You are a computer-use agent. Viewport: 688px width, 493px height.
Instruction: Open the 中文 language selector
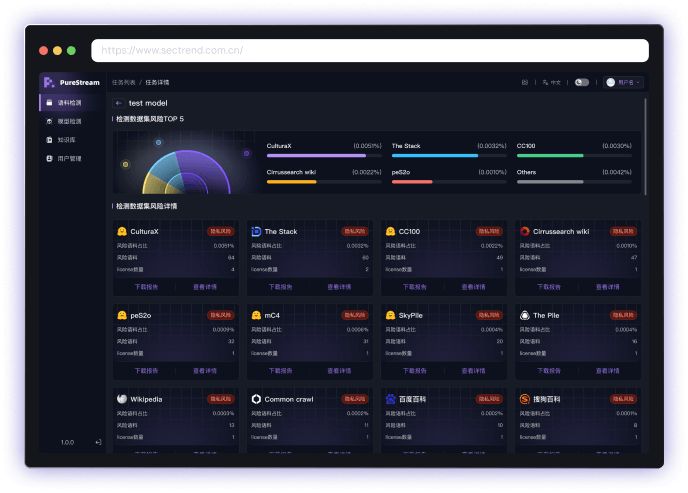point(550,82)
